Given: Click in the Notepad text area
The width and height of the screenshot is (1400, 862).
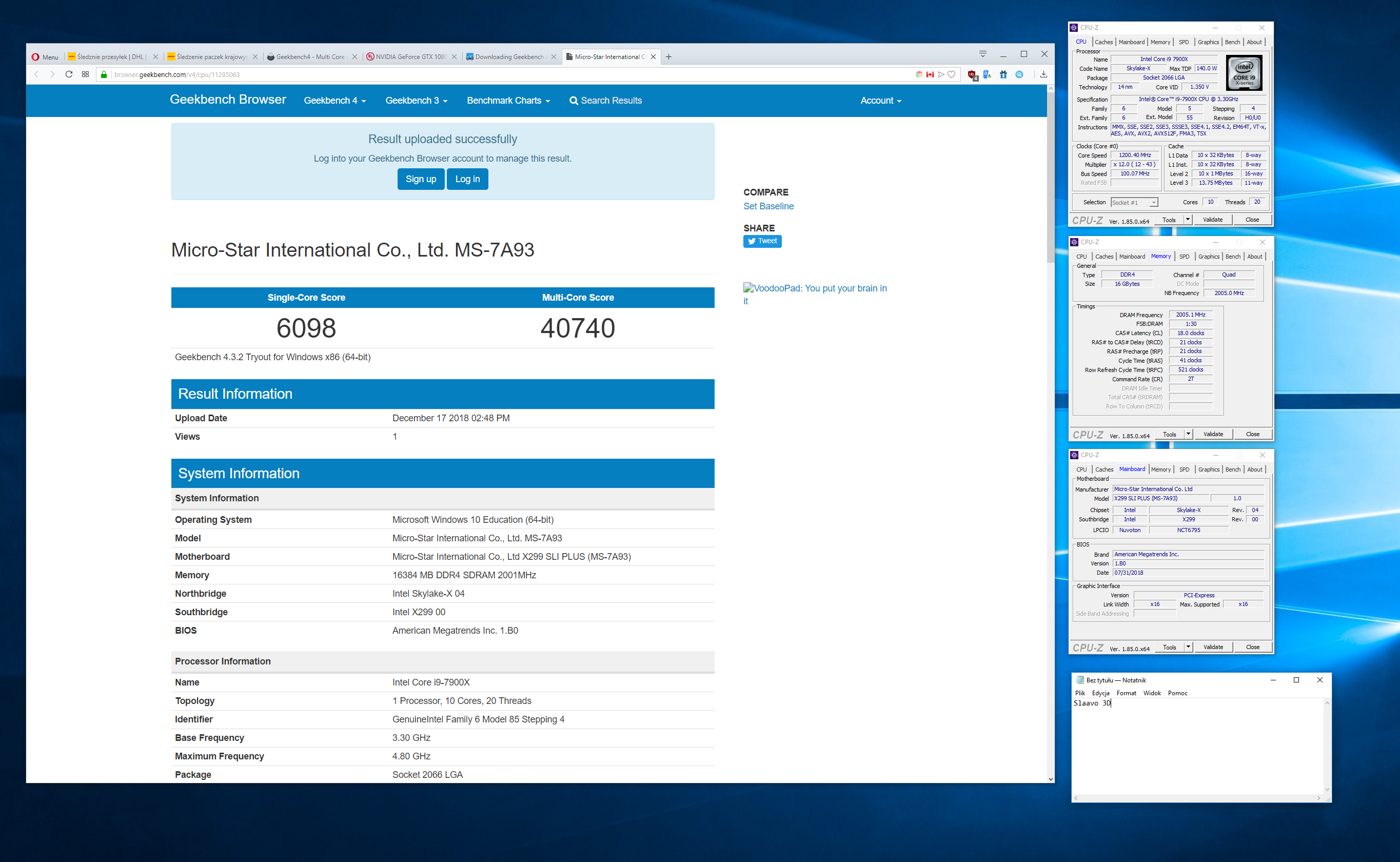Looking at the screenshot, I should (1198, 747).
